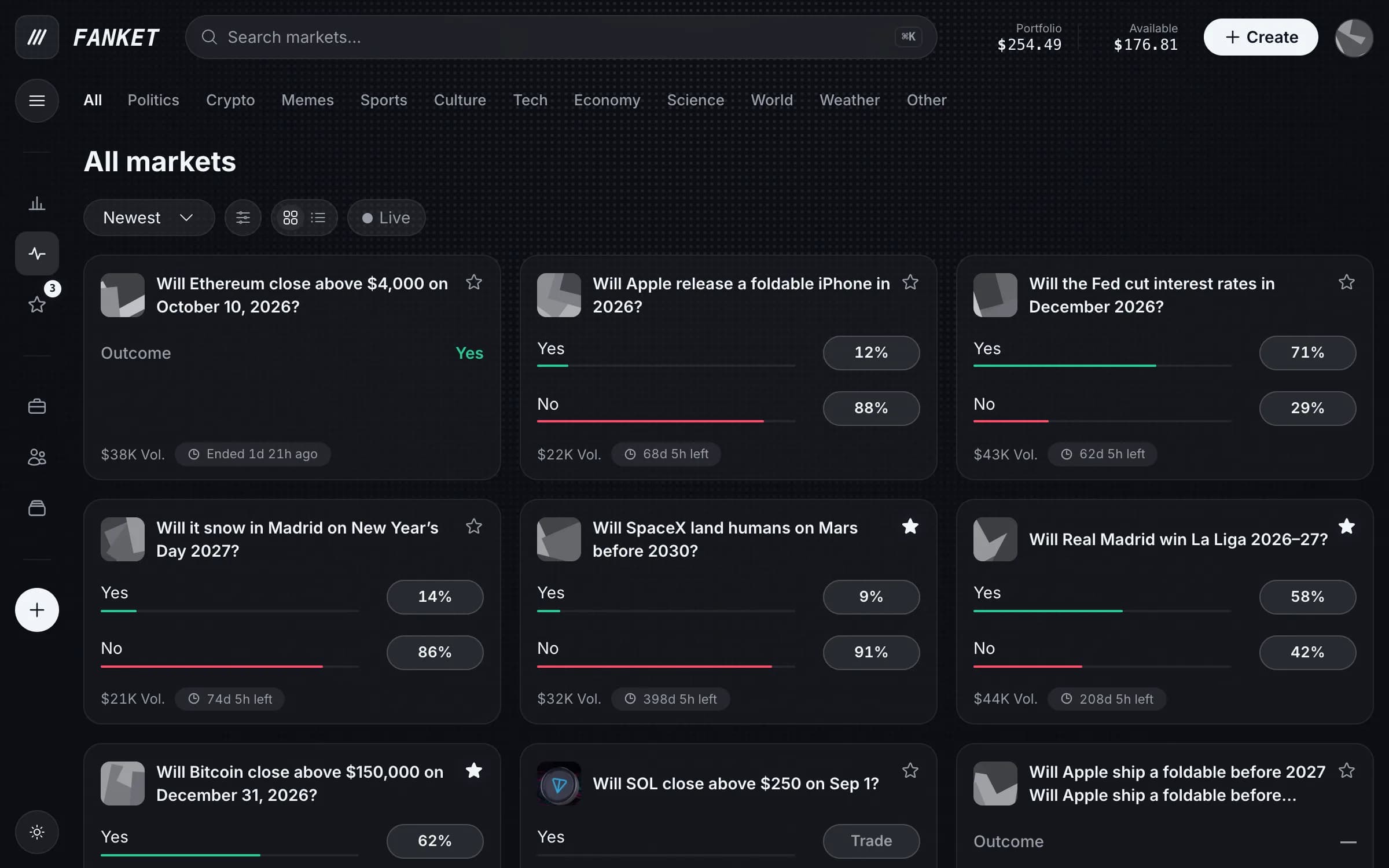Click the Search markets input field
1389x868 pixels.
pos(560,37)
